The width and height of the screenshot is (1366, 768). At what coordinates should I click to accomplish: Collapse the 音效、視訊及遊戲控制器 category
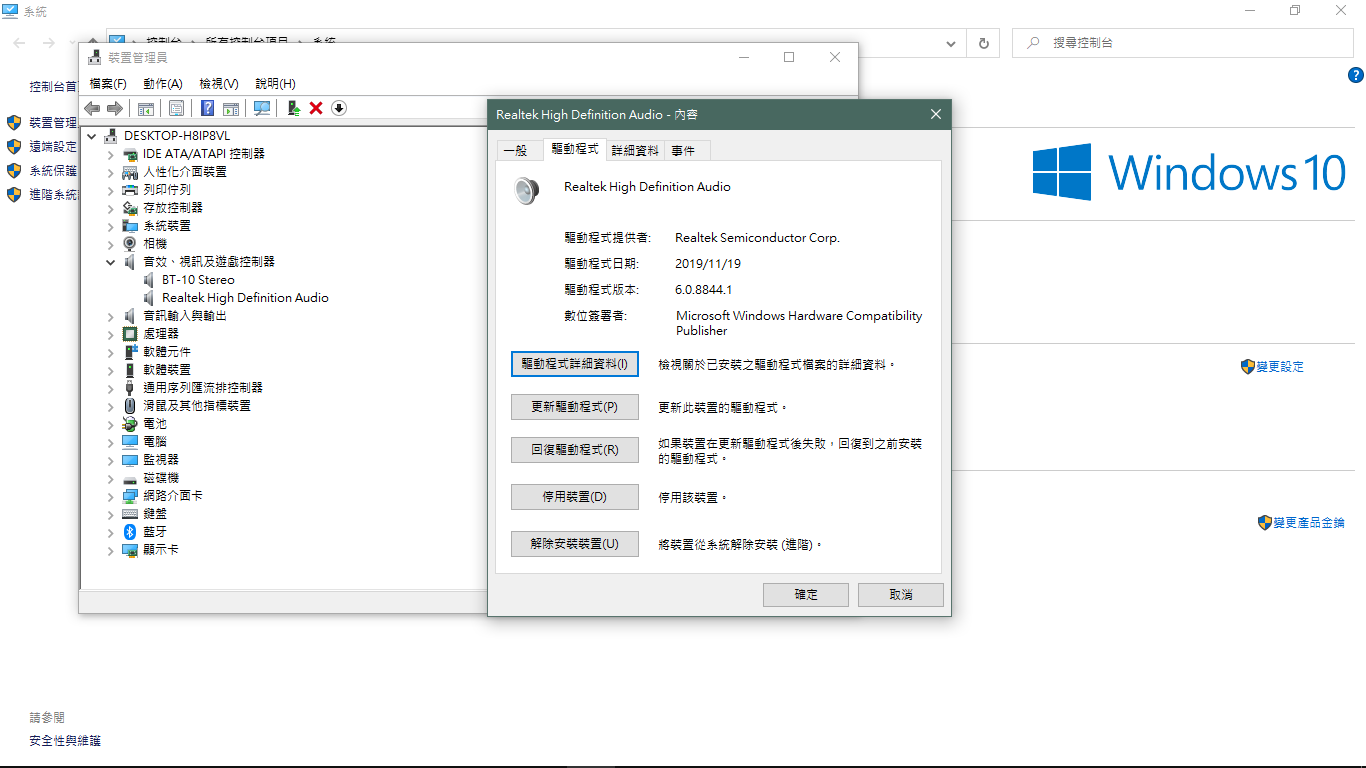pos(111,262)
